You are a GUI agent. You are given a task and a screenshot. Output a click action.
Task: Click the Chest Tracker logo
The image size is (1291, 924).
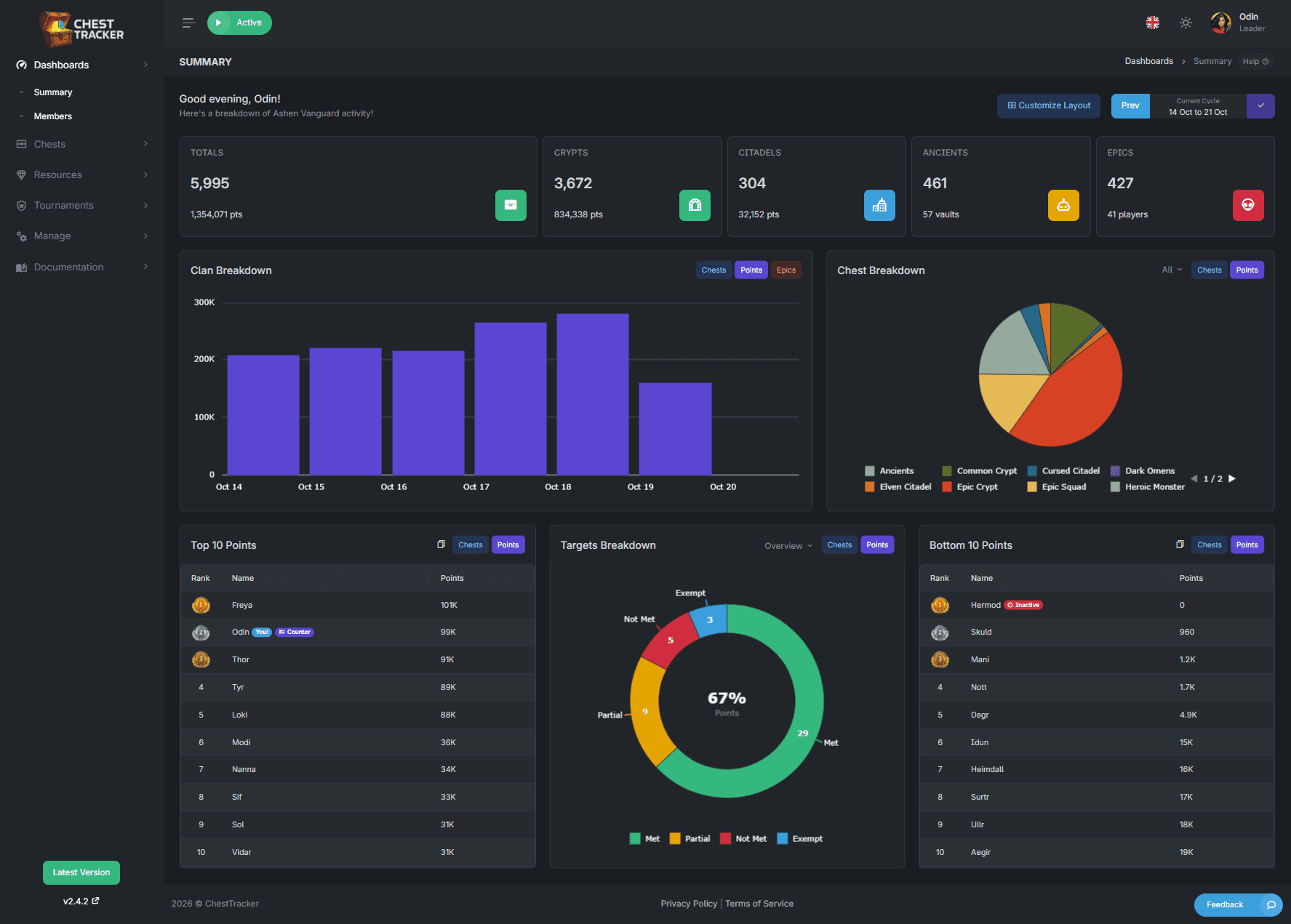pos(81,29)
